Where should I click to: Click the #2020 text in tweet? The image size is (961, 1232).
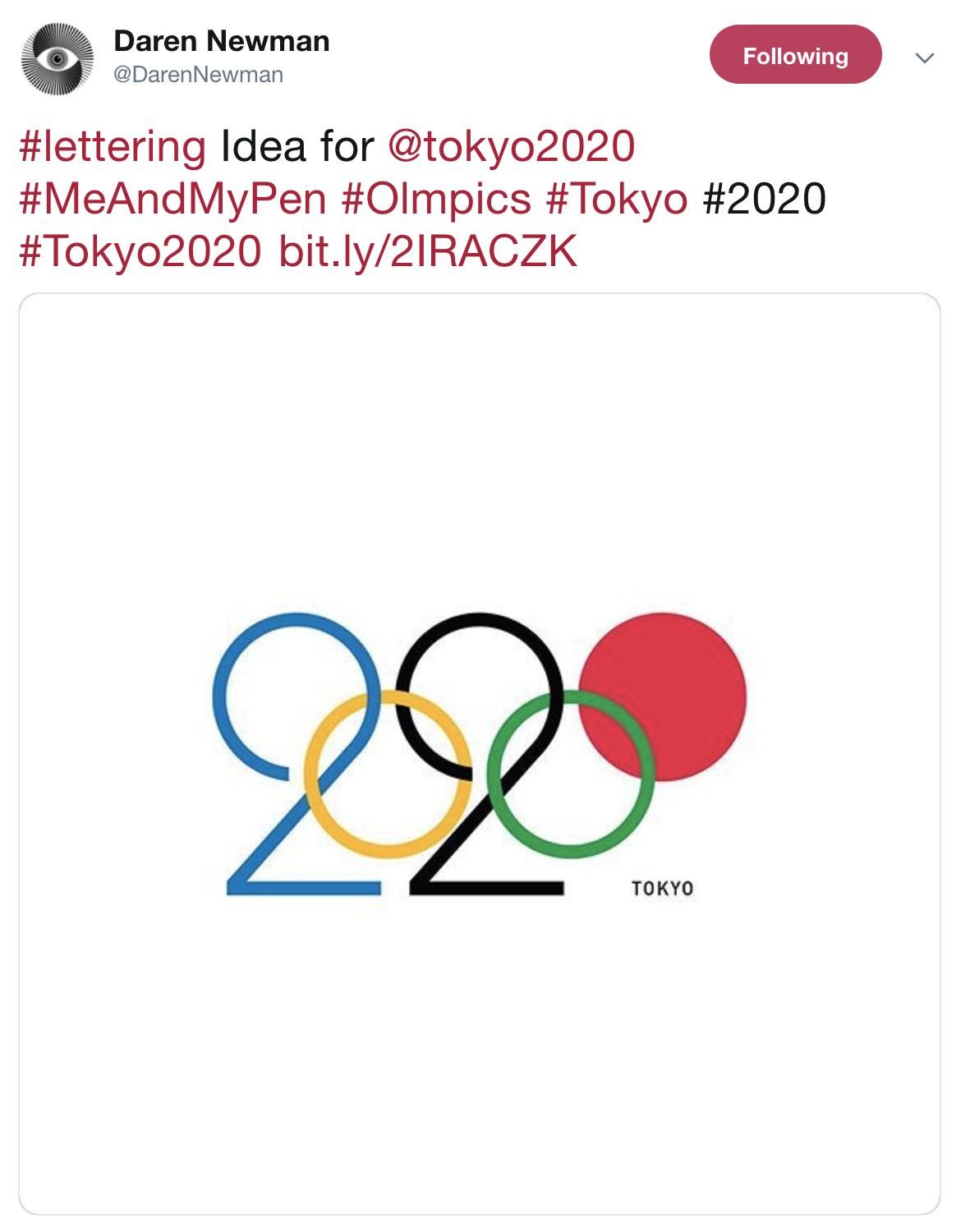coord(765,199)
